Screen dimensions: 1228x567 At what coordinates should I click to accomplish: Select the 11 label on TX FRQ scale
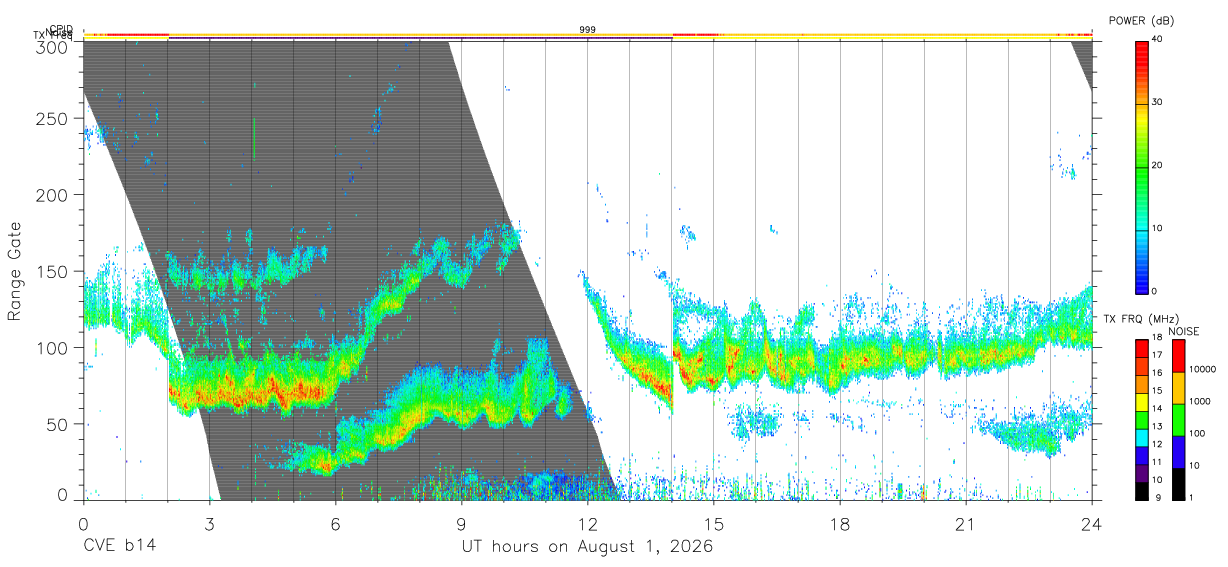1158,463
